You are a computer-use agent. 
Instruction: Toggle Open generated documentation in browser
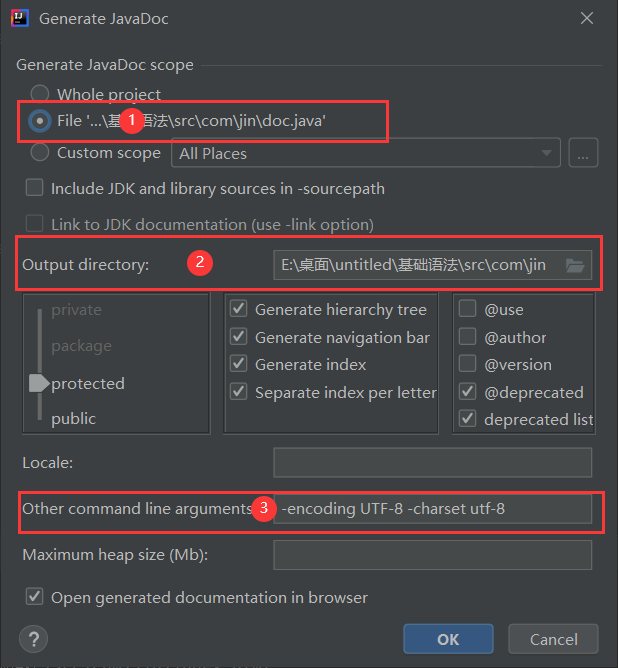click(35, 597)
